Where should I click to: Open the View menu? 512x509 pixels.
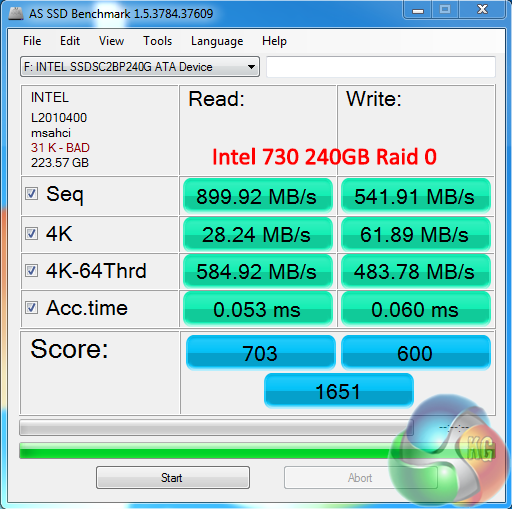(x=111, y=41)
